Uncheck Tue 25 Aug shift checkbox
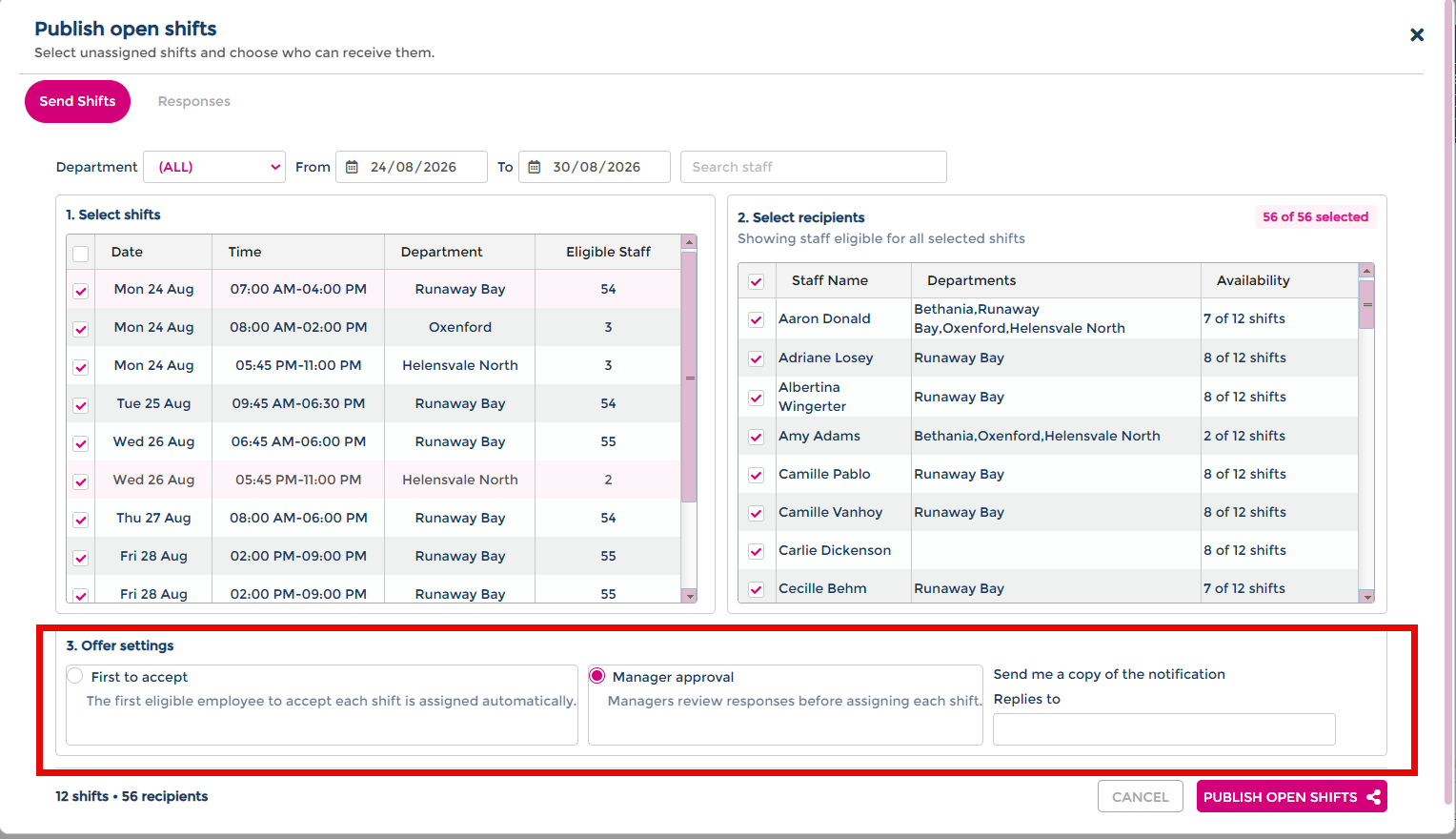Screen dimensions: 1456x839 (x=81, y=405)
